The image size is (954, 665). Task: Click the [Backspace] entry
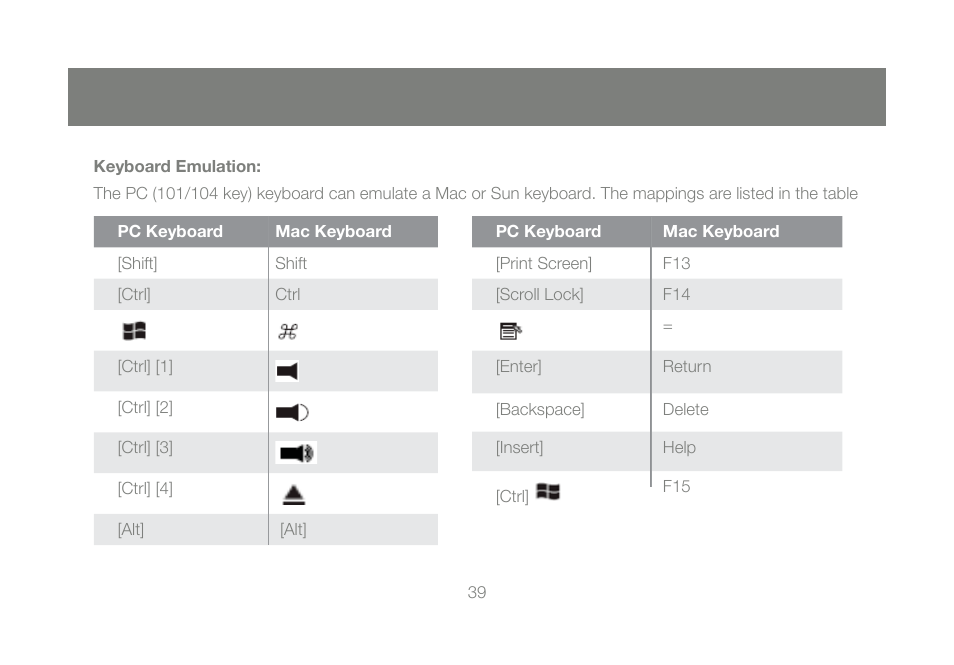tap(540, 409)
